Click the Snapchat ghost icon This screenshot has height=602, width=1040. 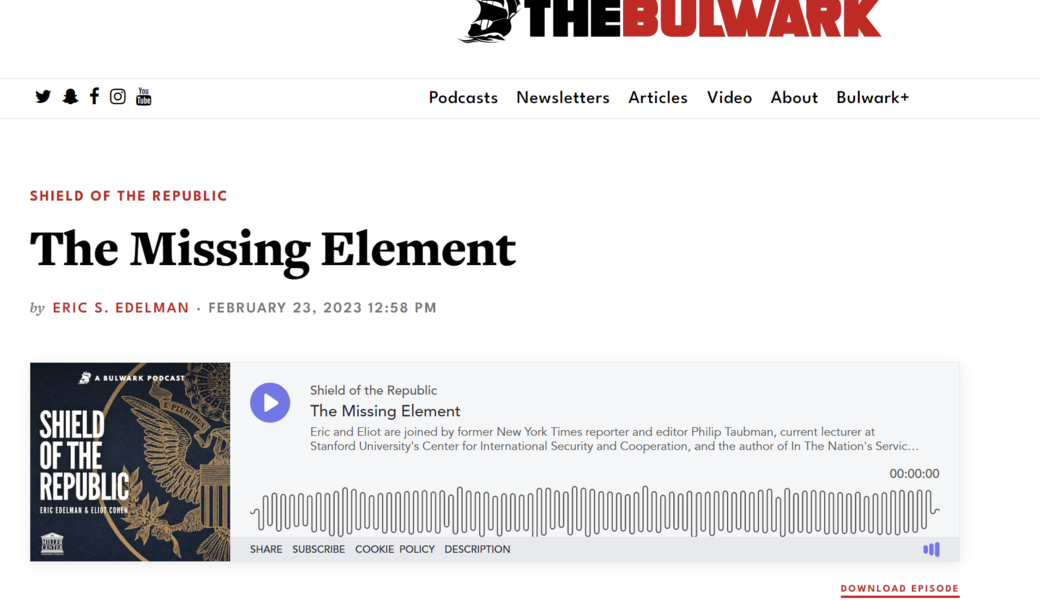tap(70, 97)
